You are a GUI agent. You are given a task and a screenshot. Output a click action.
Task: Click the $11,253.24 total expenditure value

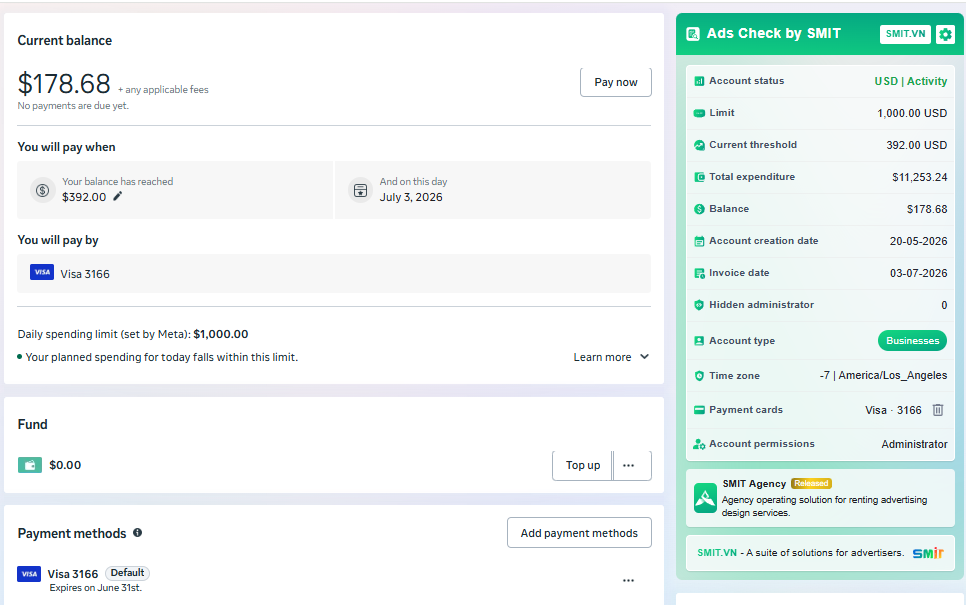[920, 177]
